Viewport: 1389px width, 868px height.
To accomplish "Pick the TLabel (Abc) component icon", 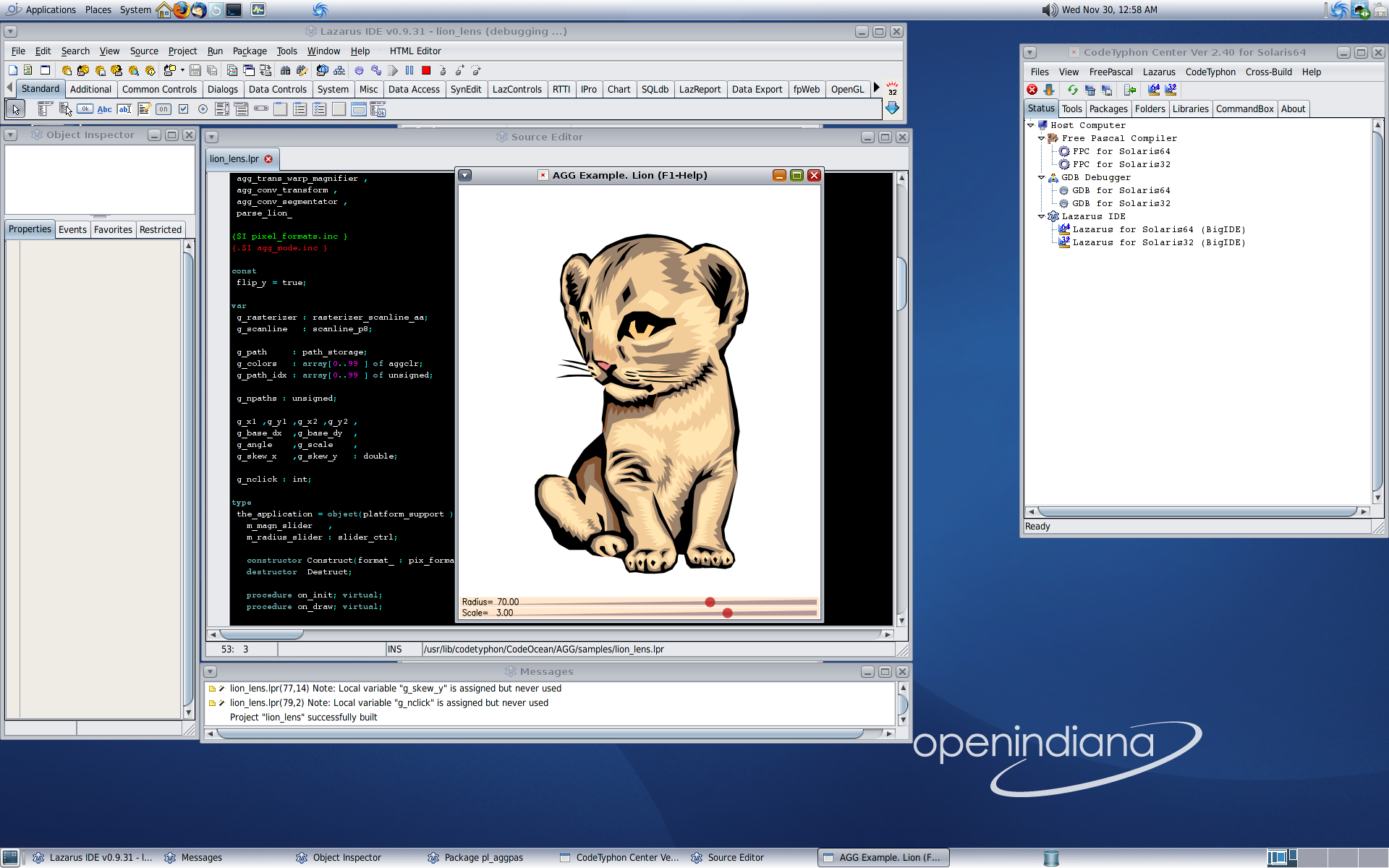I will point(104,109).
